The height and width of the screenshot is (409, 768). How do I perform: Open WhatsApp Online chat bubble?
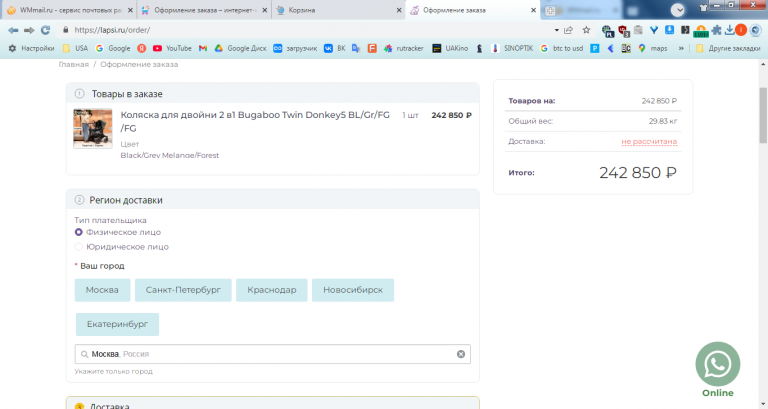(x=718, y=364)
